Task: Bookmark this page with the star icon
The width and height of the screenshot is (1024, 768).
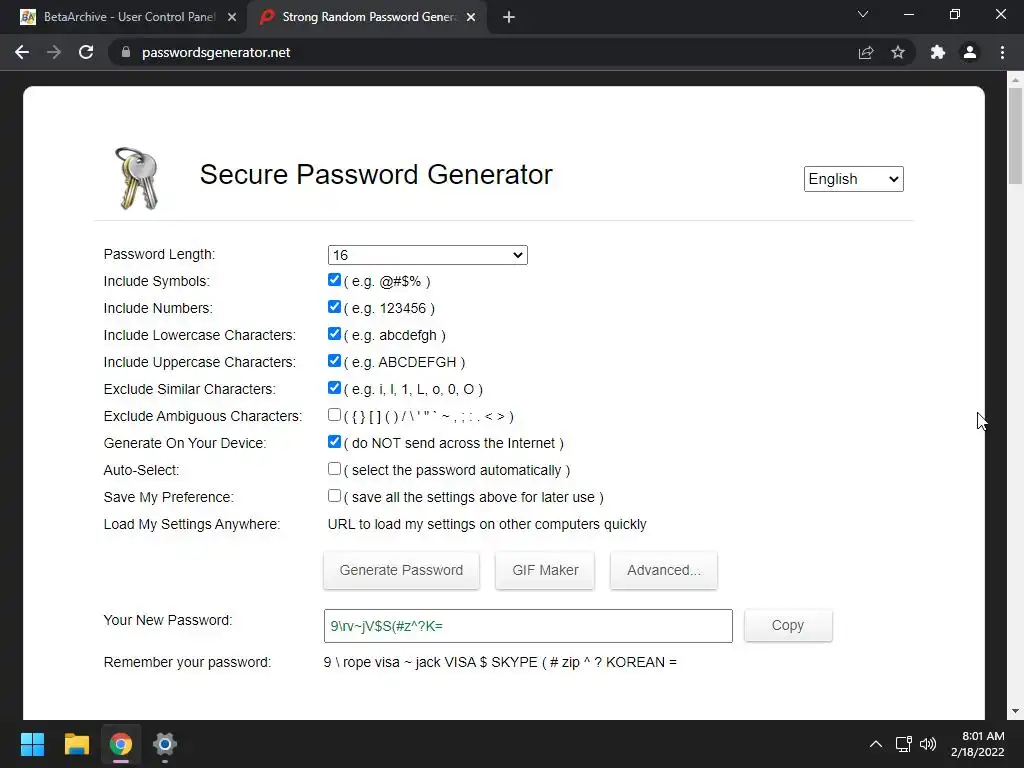Action: coord(898,52)
